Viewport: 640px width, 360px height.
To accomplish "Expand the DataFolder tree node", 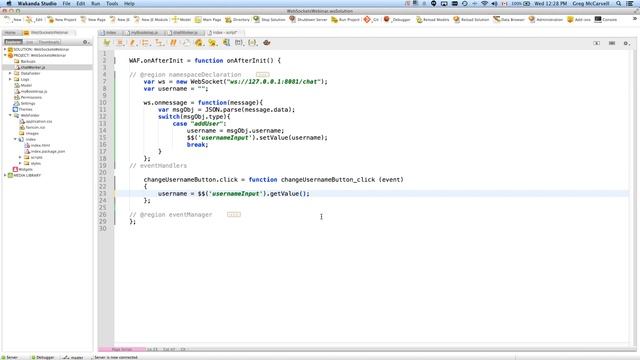I will tap(10, 73).
